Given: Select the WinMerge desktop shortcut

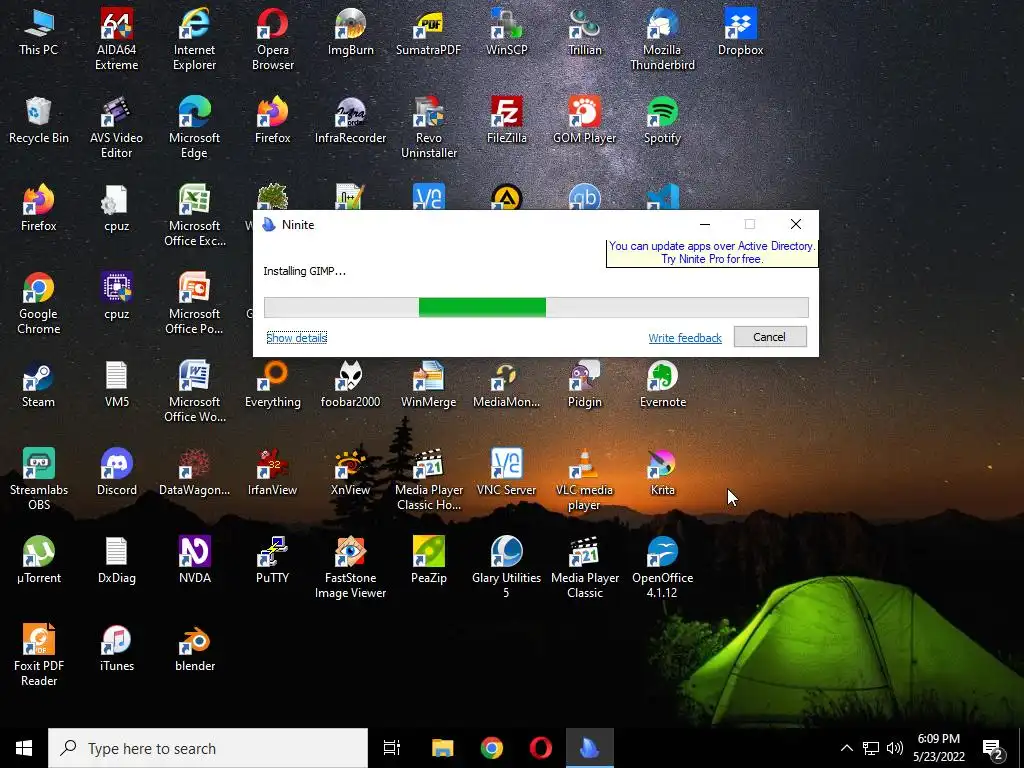Looking at the screenshot, I should [428, 384].
